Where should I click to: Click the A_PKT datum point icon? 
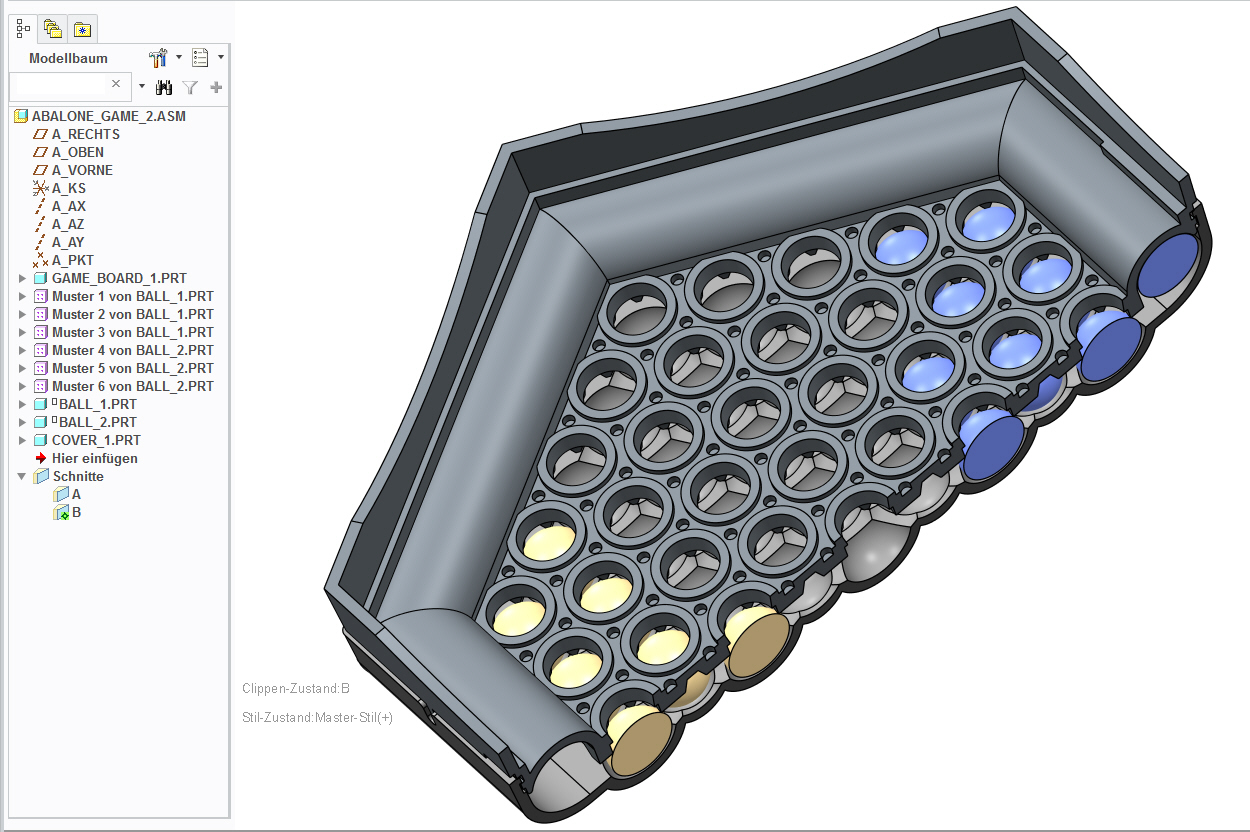click(41, 259)
